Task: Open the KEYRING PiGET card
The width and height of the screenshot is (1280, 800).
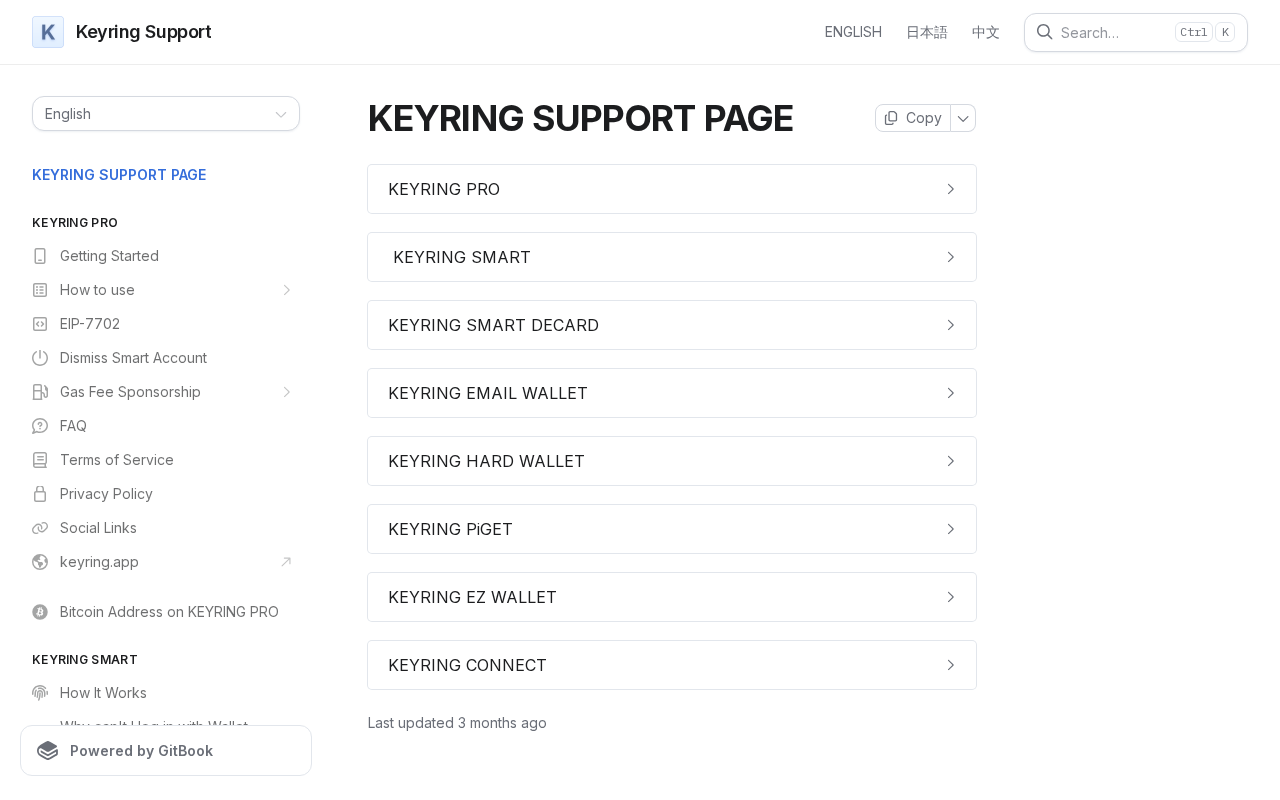Action: pyautogui.click(x=672, y=529)
